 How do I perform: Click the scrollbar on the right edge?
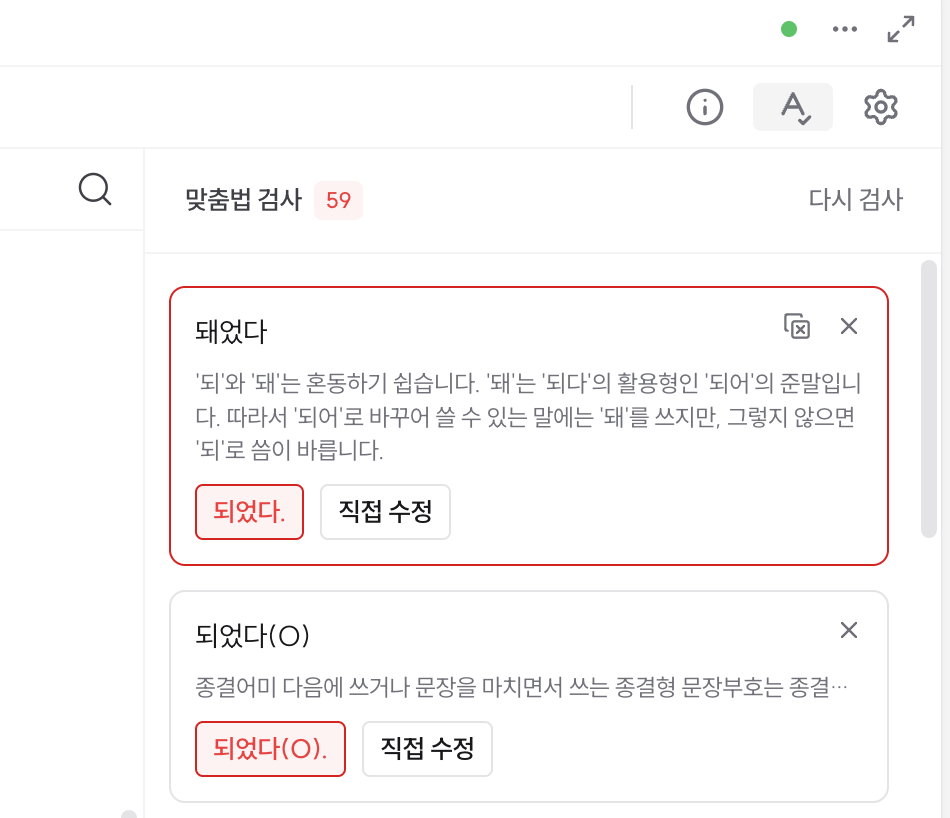929,400
